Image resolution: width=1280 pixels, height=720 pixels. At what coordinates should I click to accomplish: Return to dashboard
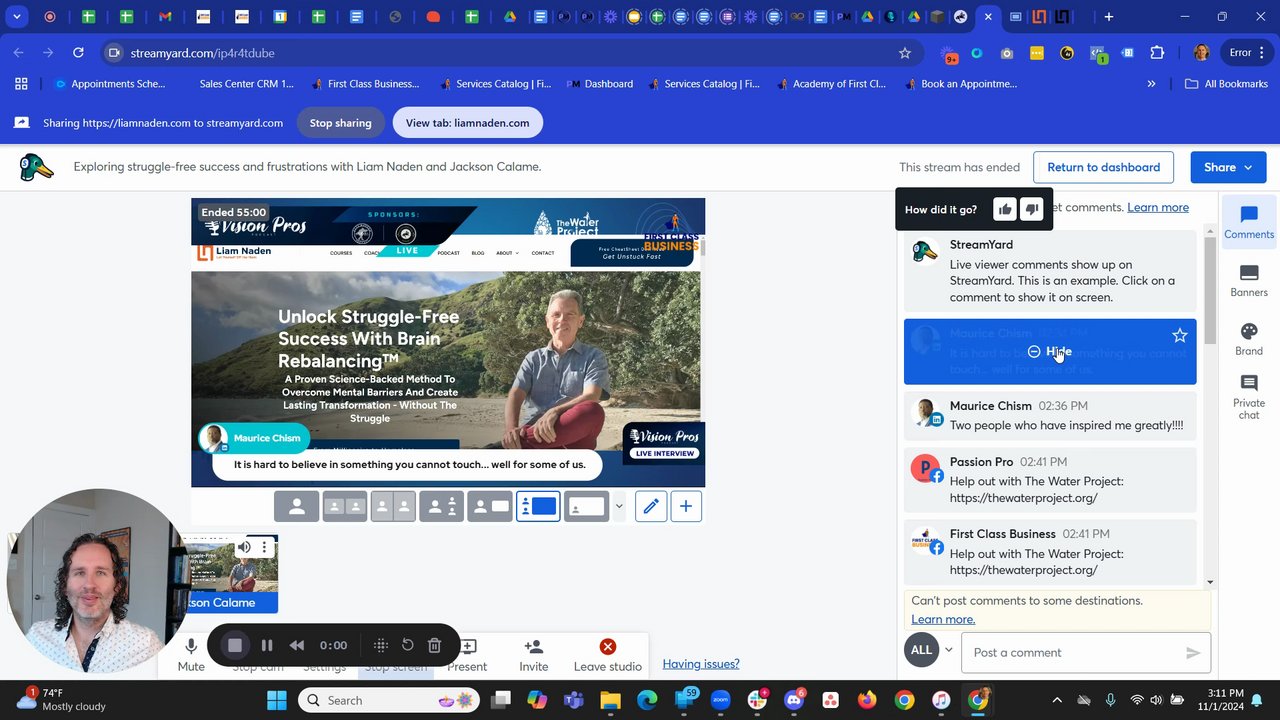(1104, 167)
